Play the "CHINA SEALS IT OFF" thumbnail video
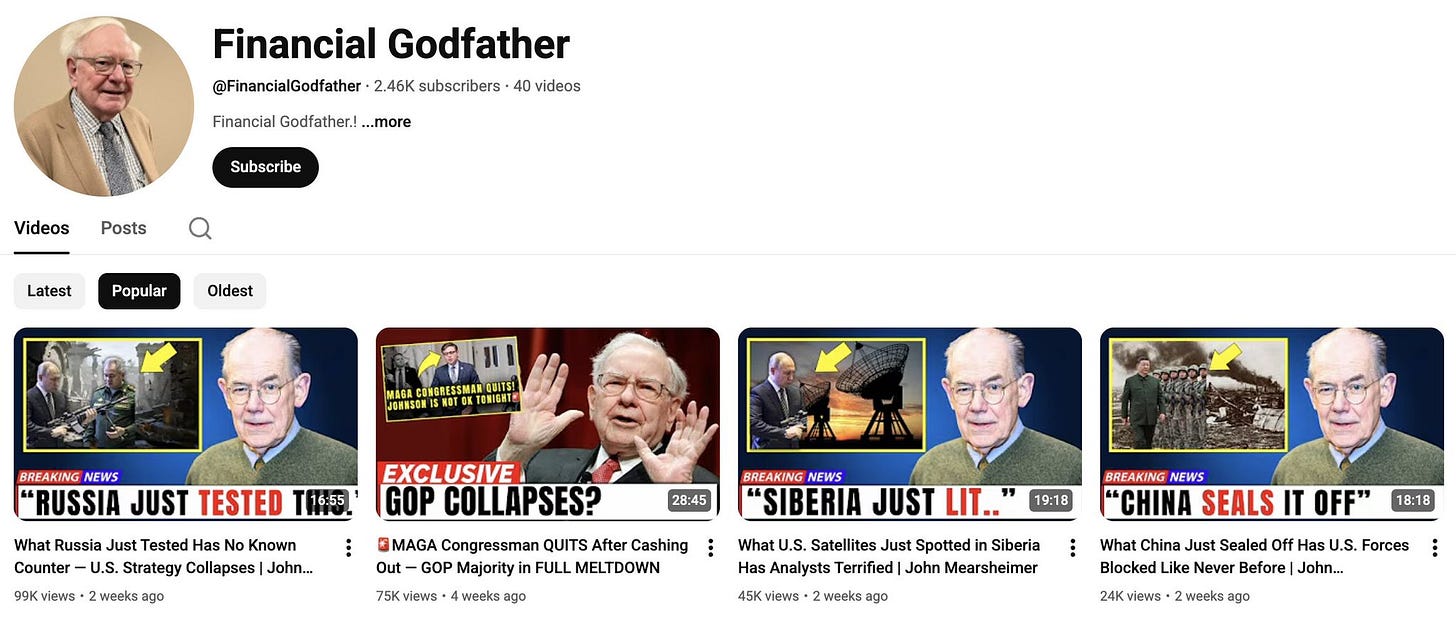This screenshot has width=1456, height=620. (1272, 424)
